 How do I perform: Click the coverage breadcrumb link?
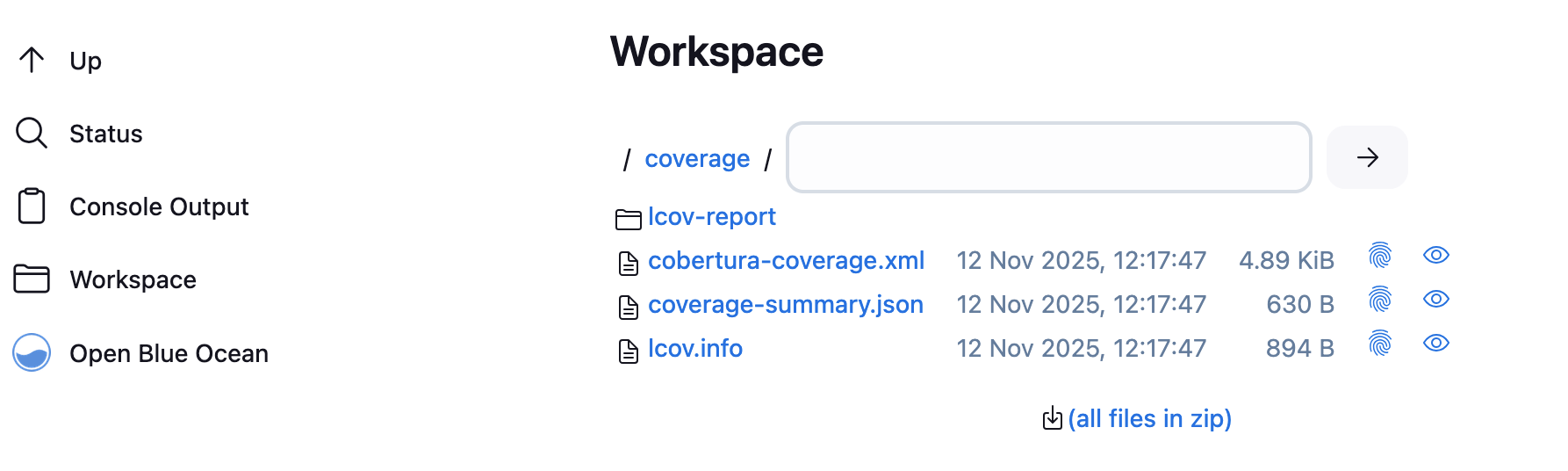696,159
